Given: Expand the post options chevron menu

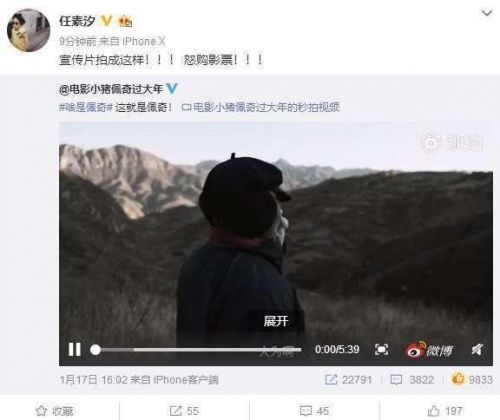Looking at the screenshot, I should (487, 13).
